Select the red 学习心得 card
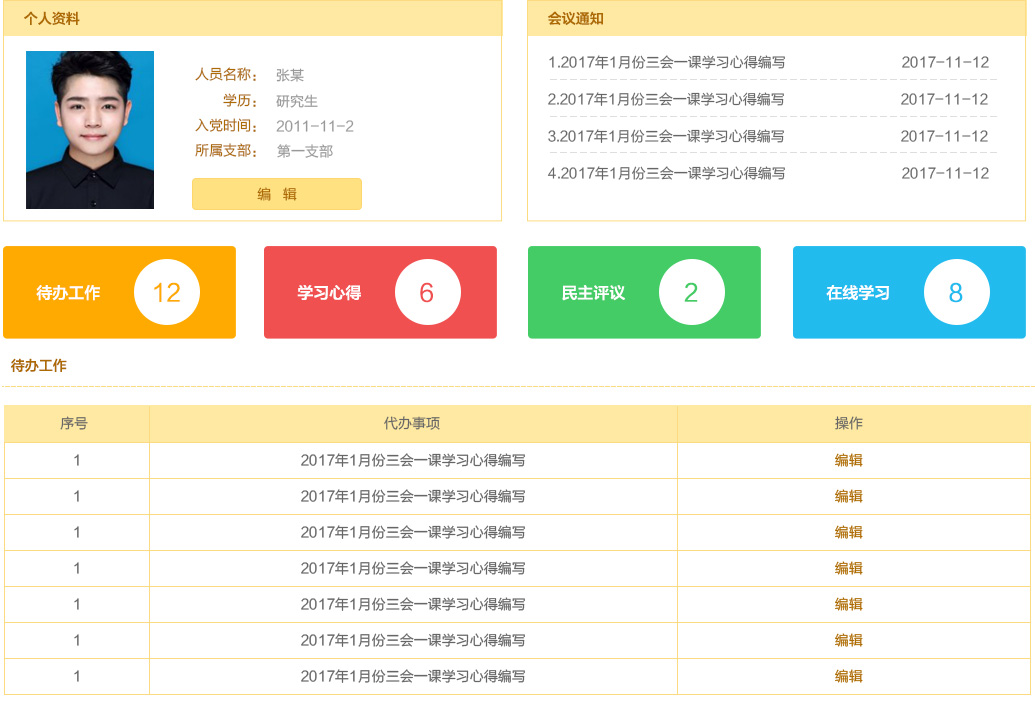Image resolution: width=1035 pixels, height=703 pixels. click(380, 292)
